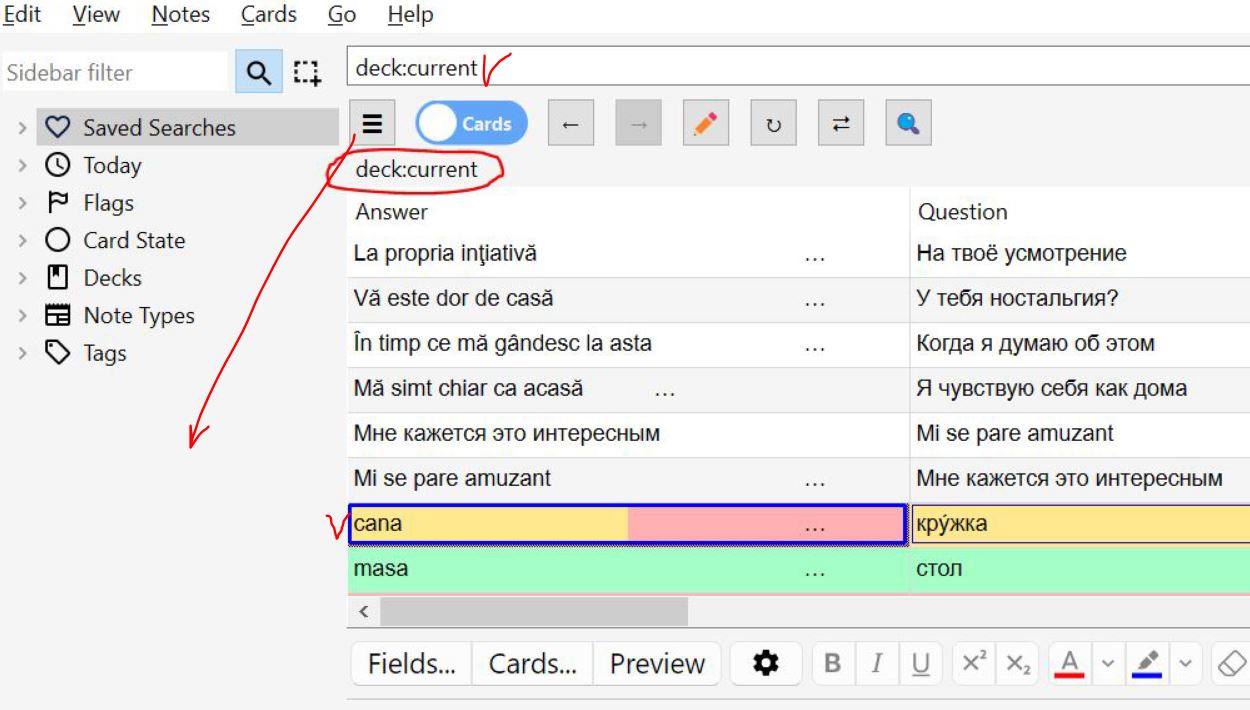Open the text color dropdown arrow

pyautogui.click(x=1107, y=663)
